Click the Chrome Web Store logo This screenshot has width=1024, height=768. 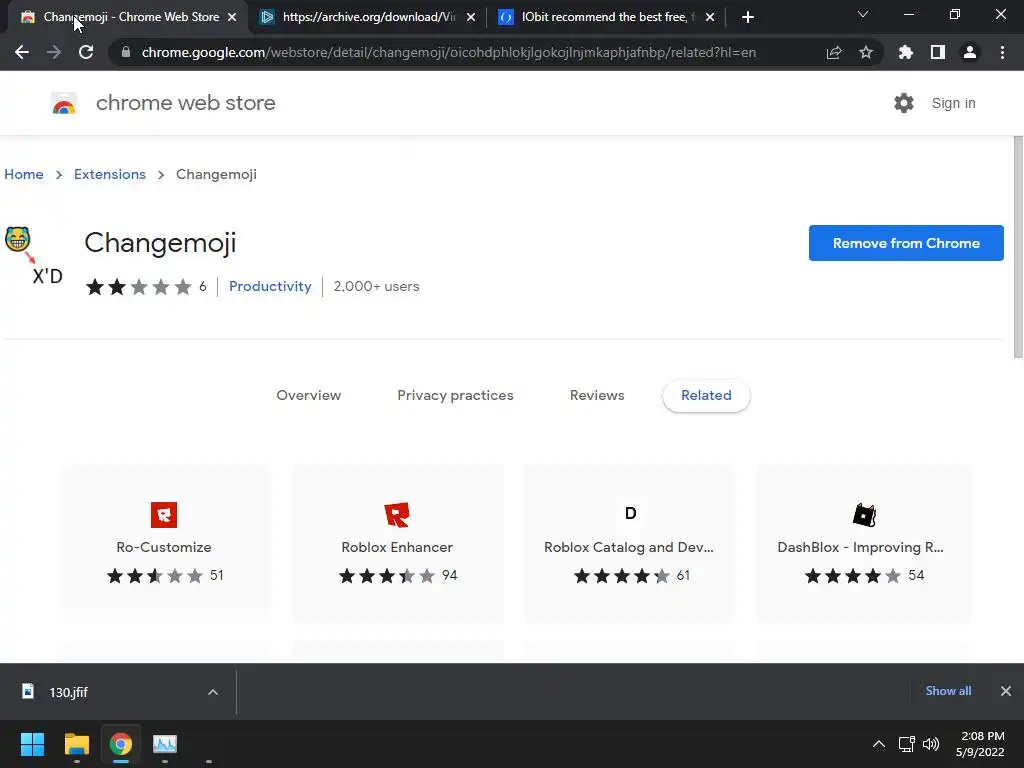64,103
